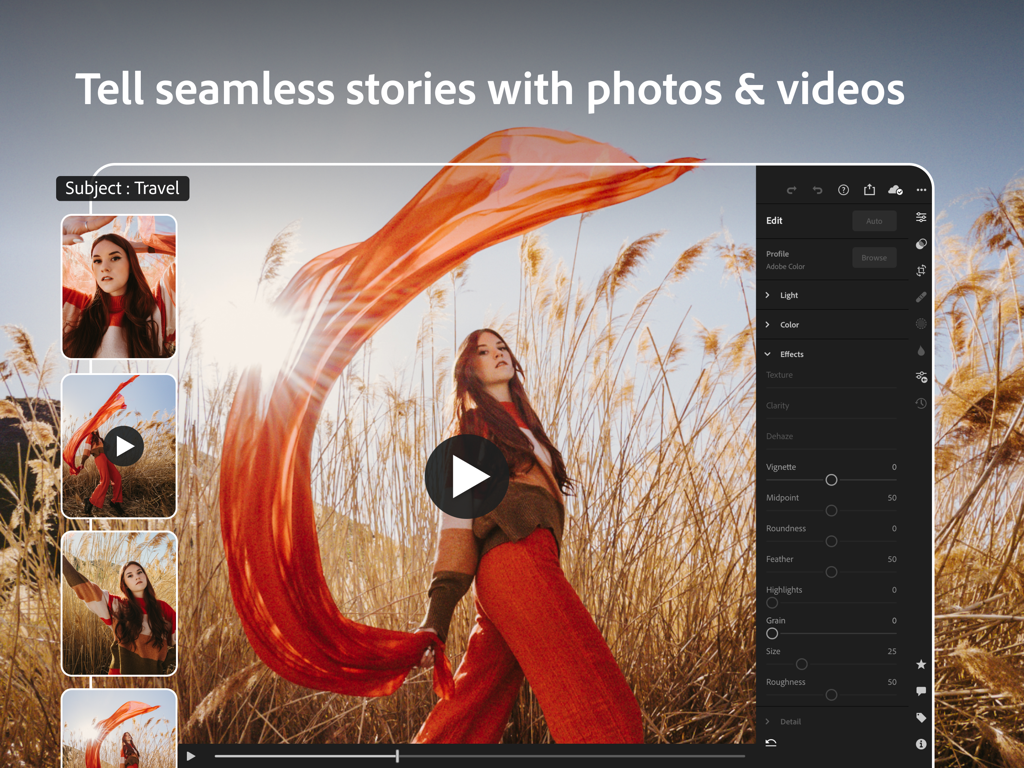Expand the Color section

click(x=790, y=324)
